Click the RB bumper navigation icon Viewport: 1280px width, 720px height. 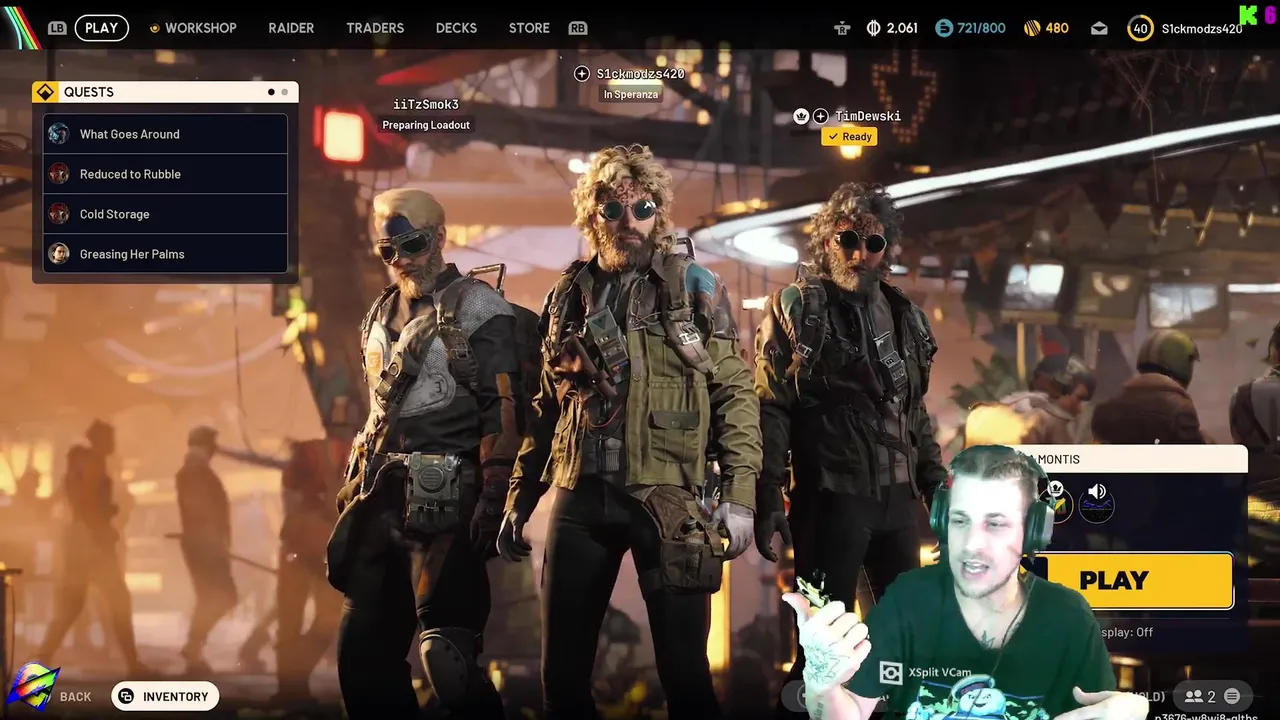tap(578, 28)
